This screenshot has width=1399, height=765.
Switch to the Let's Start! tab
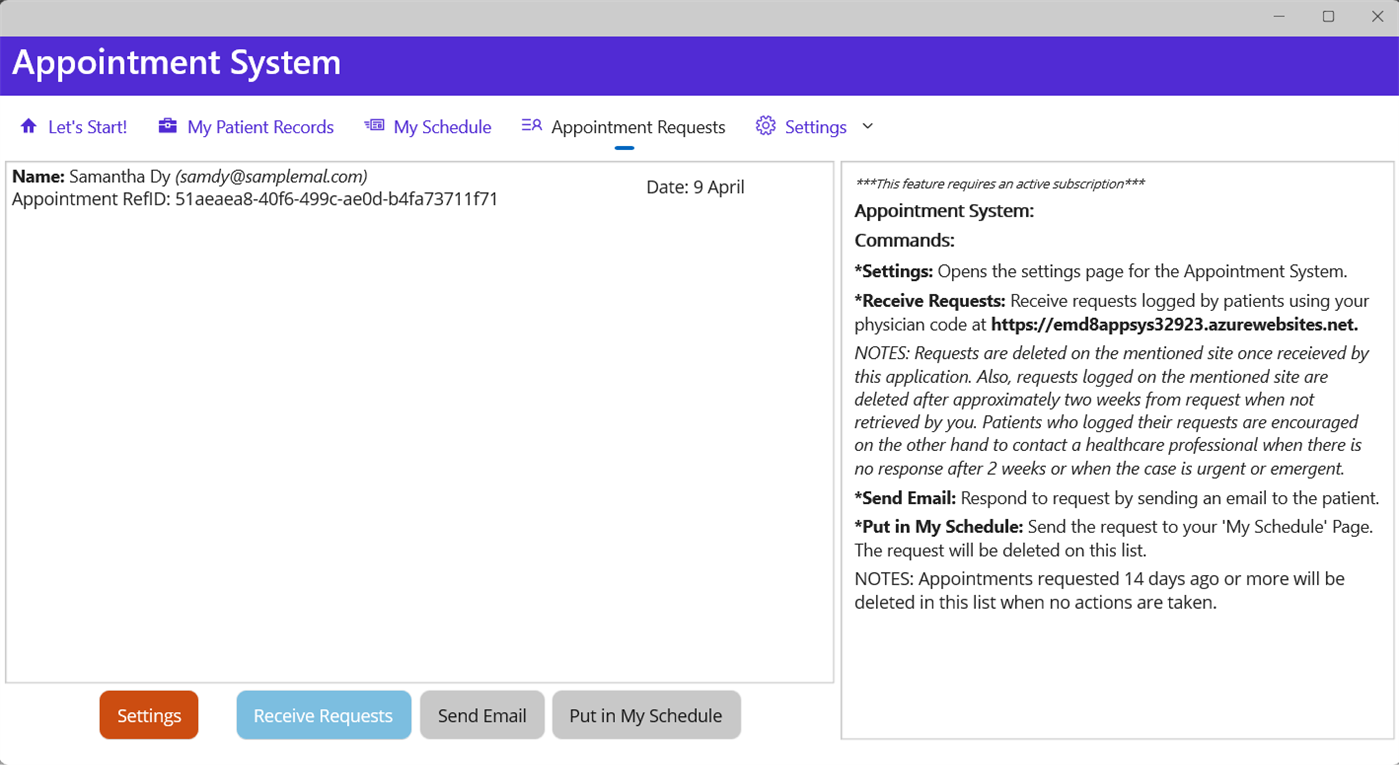click(89, 126)
